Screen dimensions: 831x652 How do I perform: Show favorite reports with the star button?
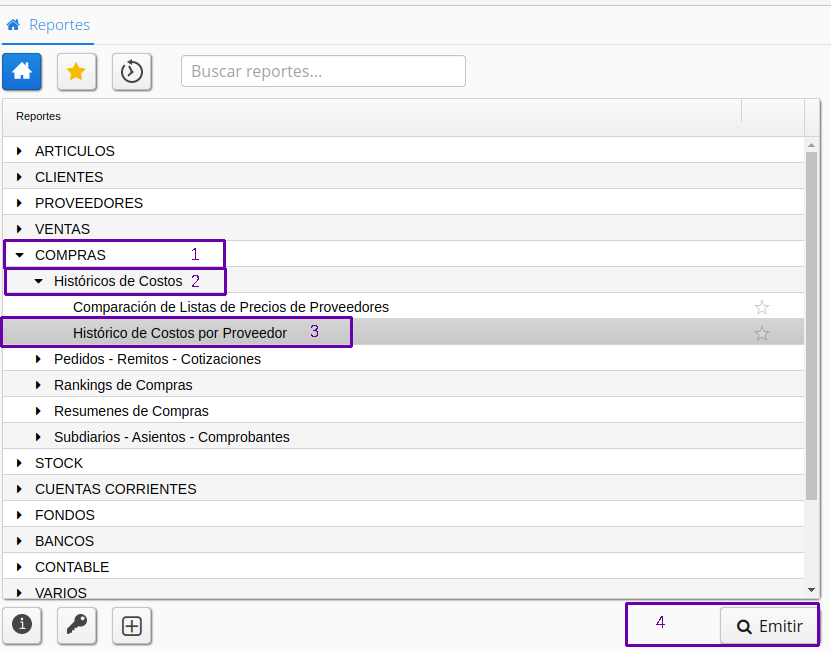[x=77, y=72]
